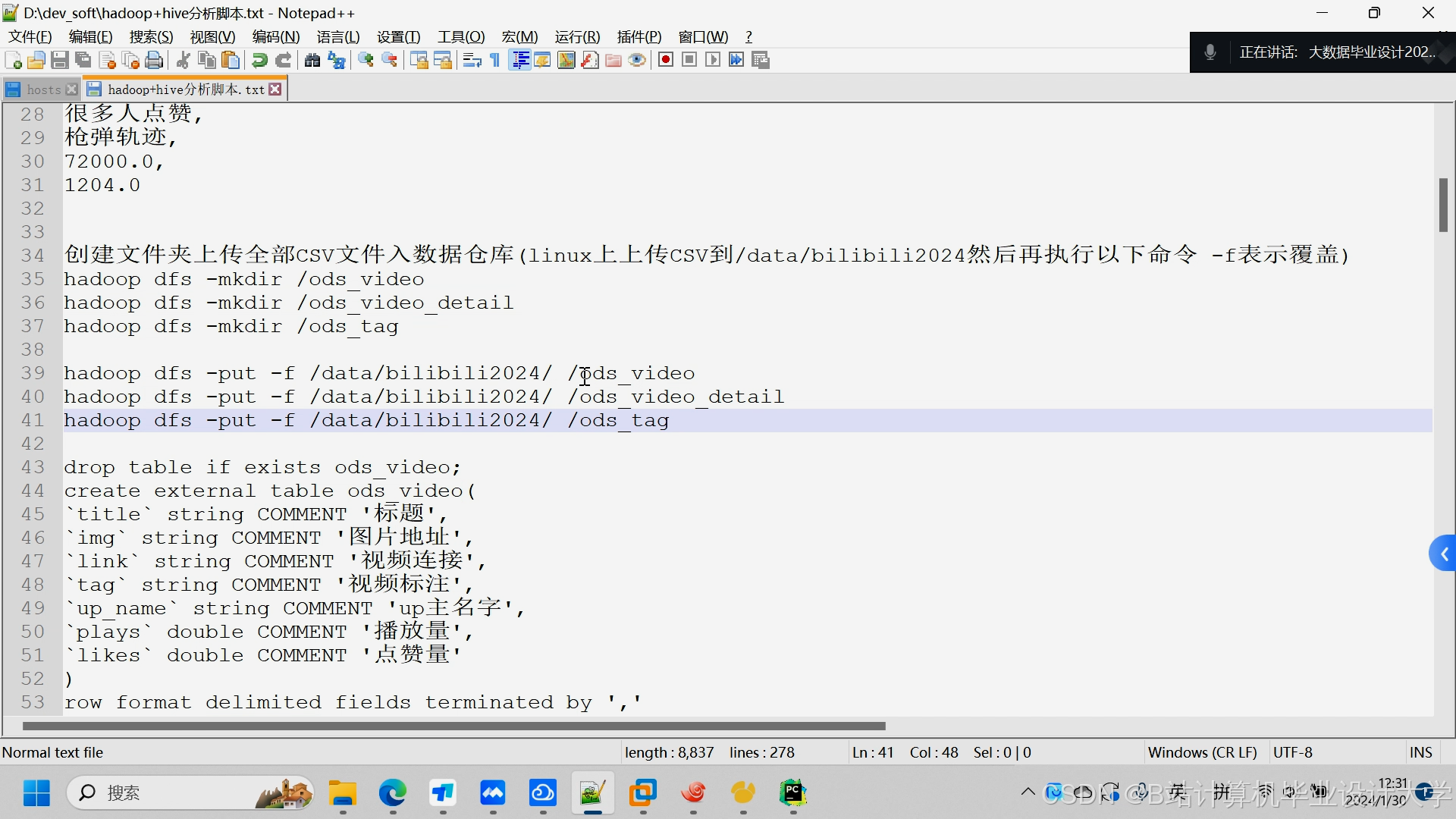Toggle the indent guide toolbar button

[520, 61]
